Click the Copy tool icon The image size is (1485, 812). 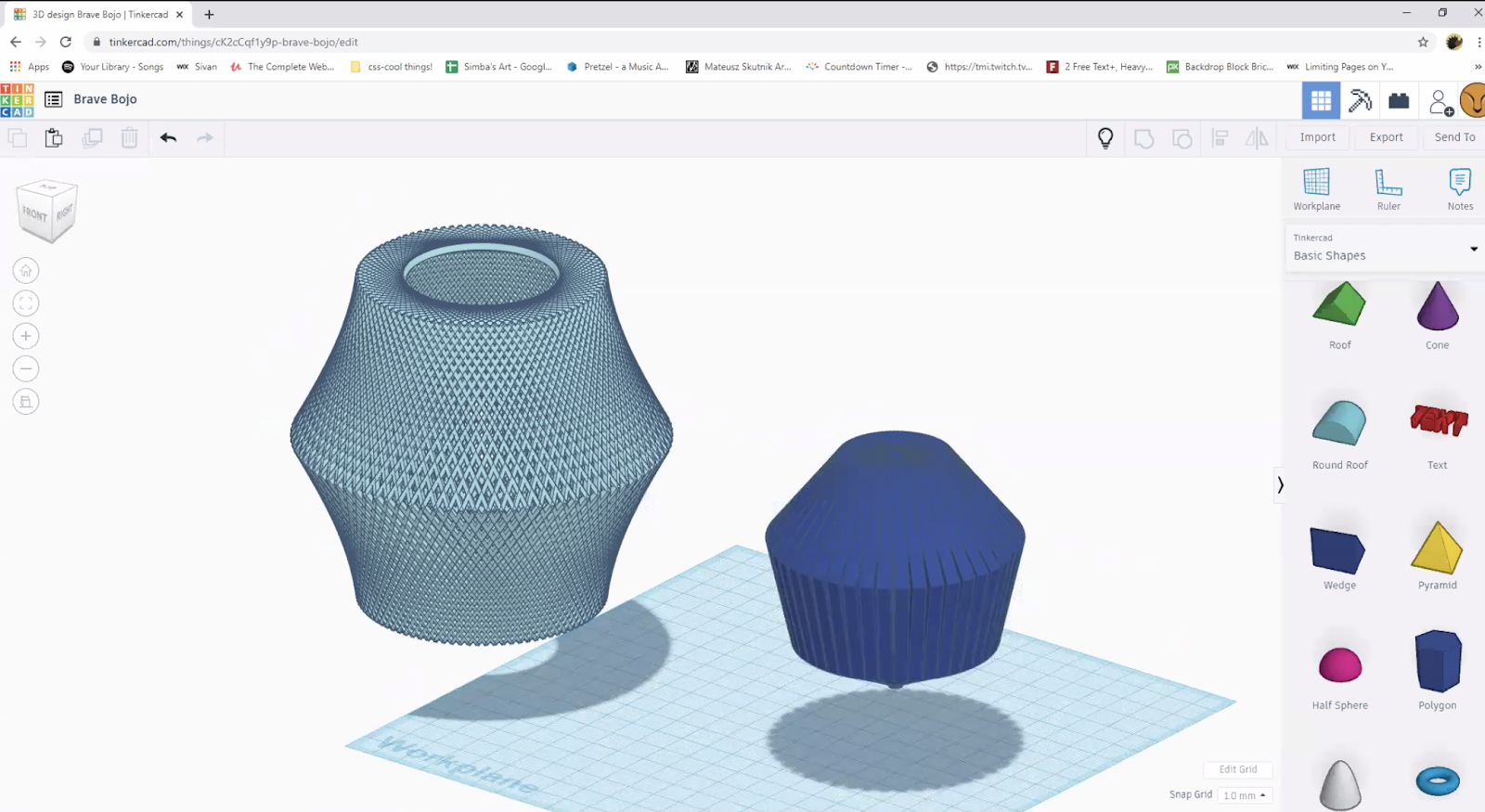[x=18, y=138]
